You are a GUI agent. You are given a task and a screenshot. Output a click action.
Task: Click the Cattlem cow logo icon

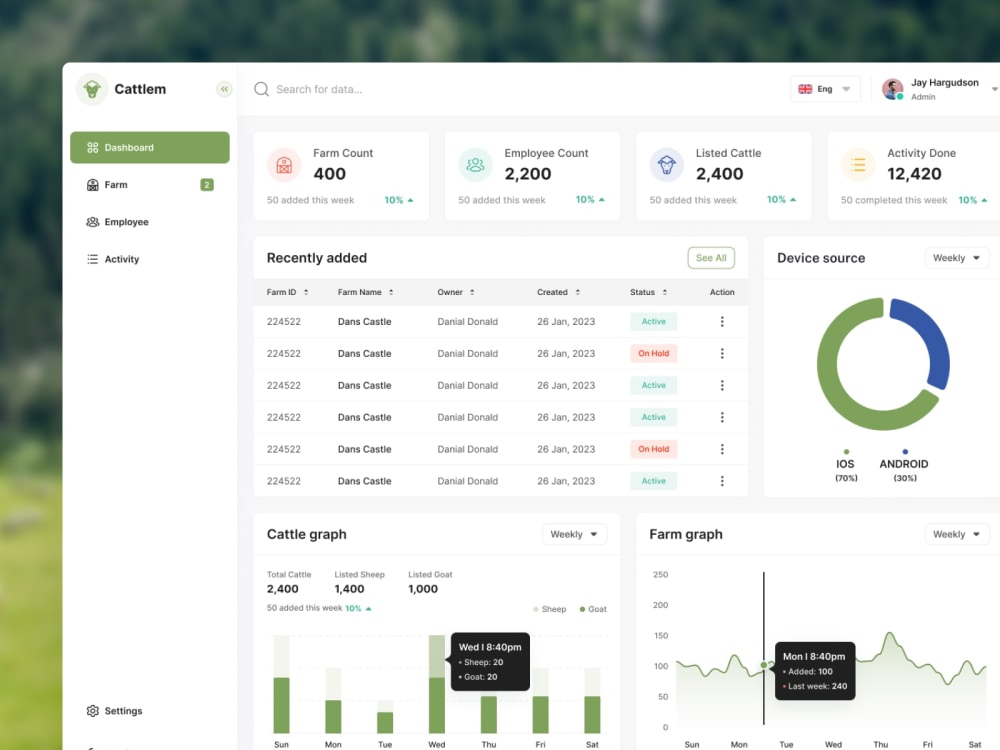pyautogui.click(x=92, y=89)
